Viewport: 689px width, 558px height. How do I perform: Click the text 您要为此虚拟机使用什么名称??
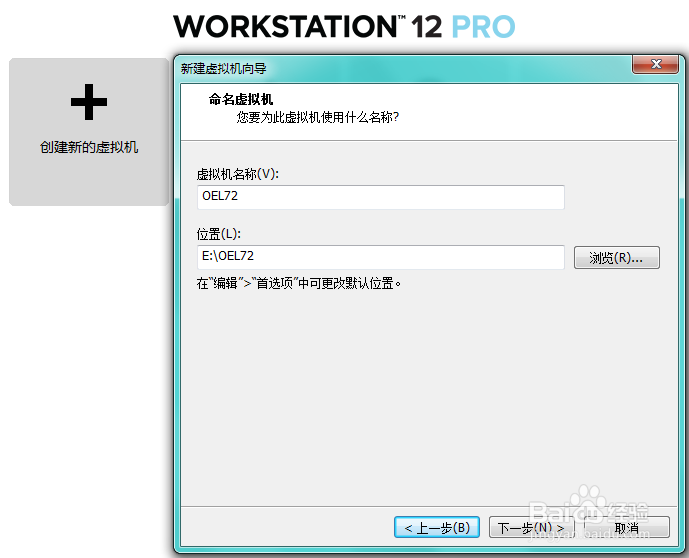coord(318,117)
